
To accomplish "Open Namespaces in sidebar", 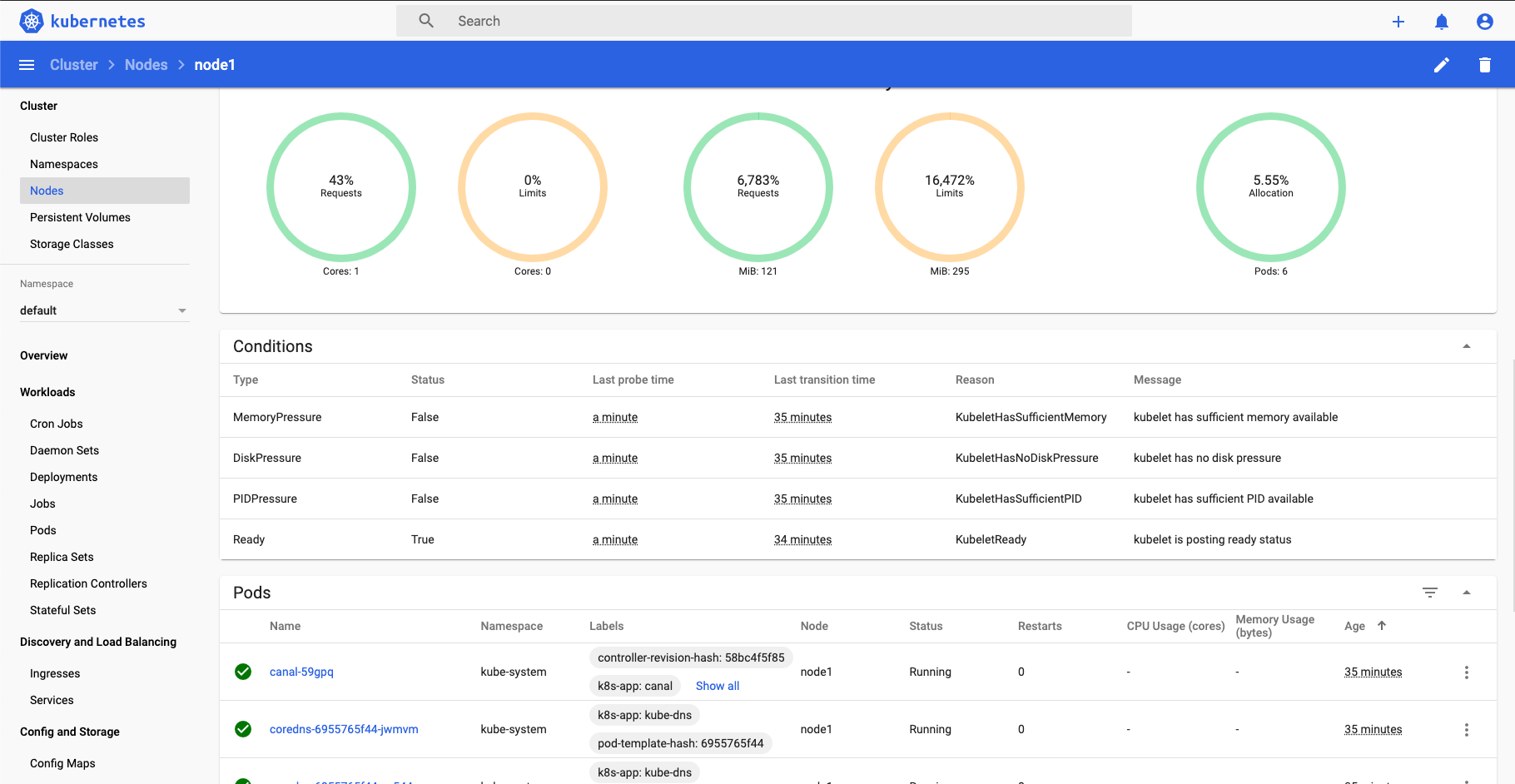I will point(64,164).
